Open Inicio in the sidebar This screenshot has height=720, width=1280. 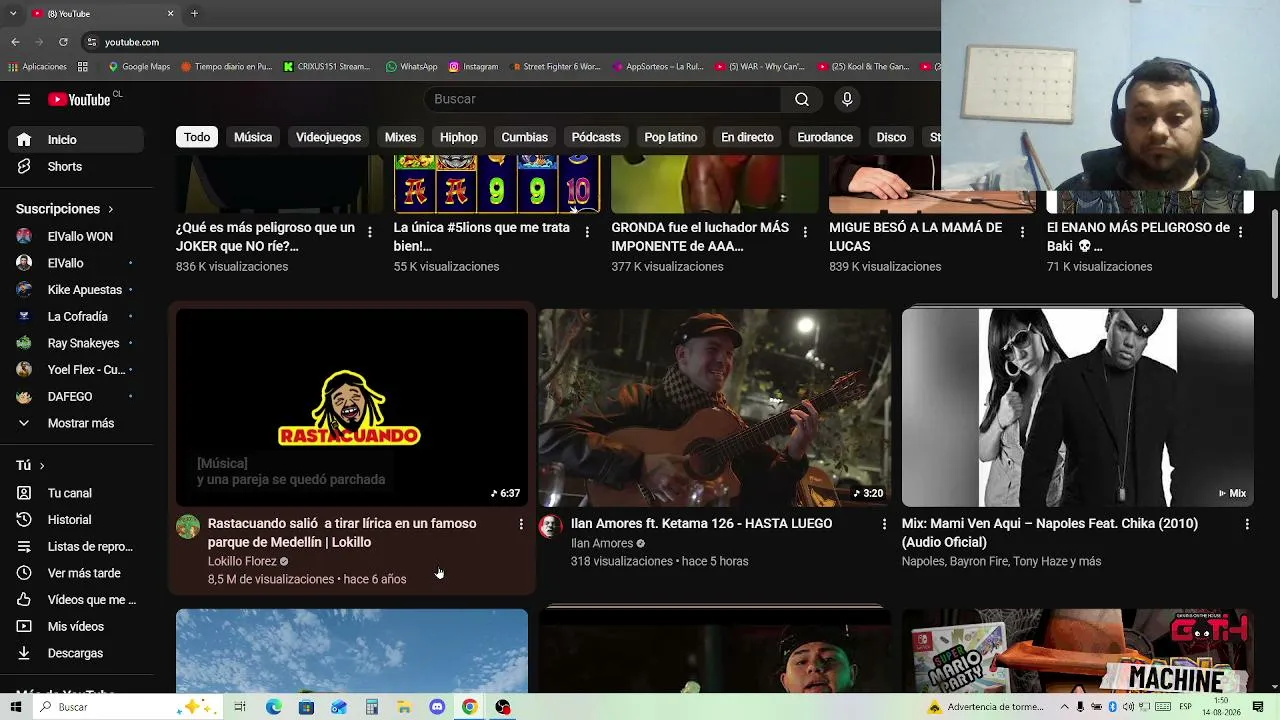76,140
